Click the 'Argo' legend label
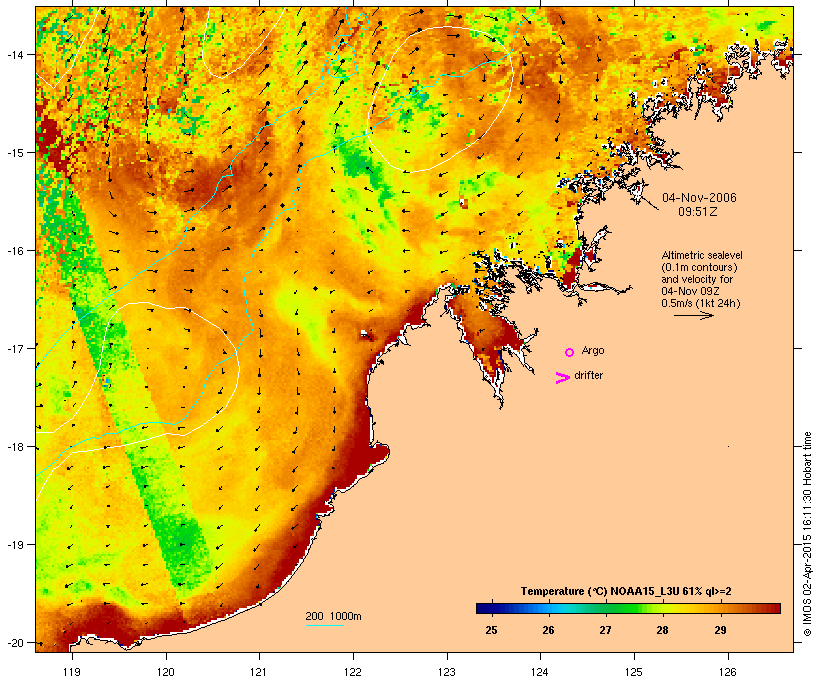 point(593,350)
